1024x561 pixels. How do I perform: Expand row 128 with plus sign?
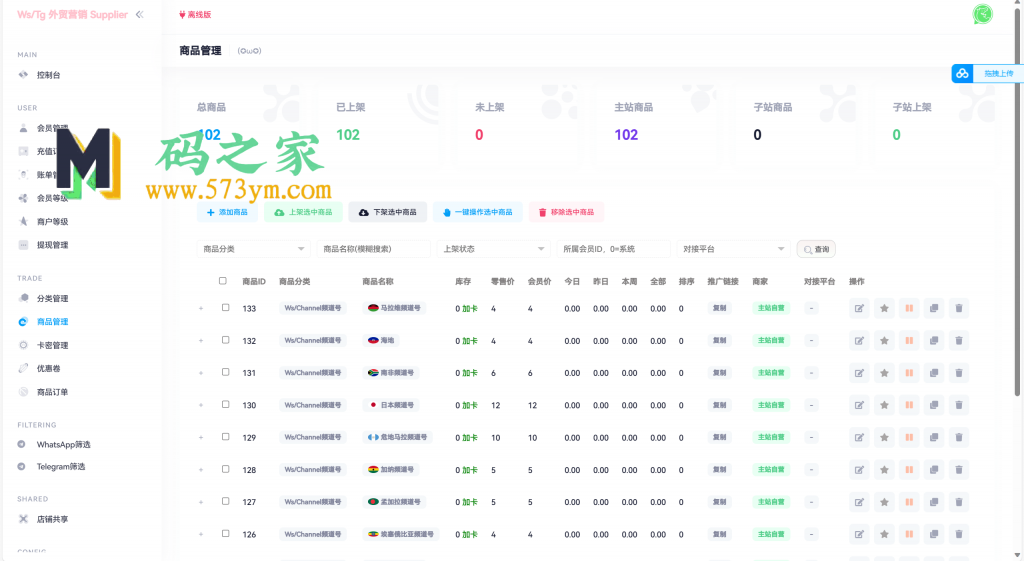point(201,470)
